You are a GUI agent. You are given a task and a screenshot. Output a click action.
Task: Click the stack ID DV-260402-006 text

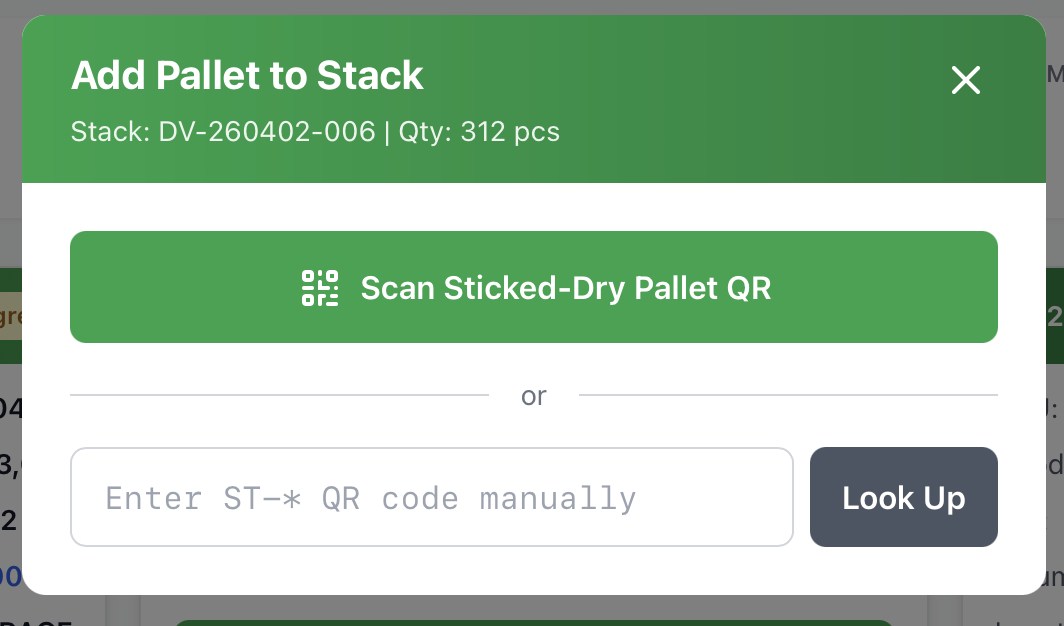coord(267,132)
